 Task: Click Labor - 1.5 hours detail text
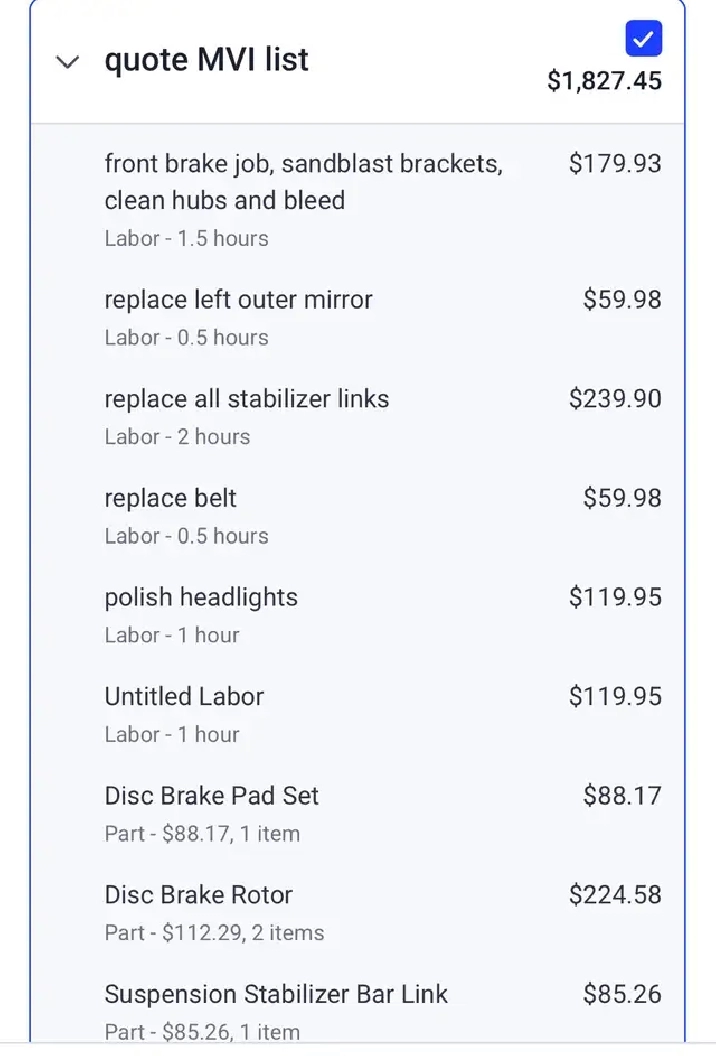pyautogui.click(x=186, y=239)
